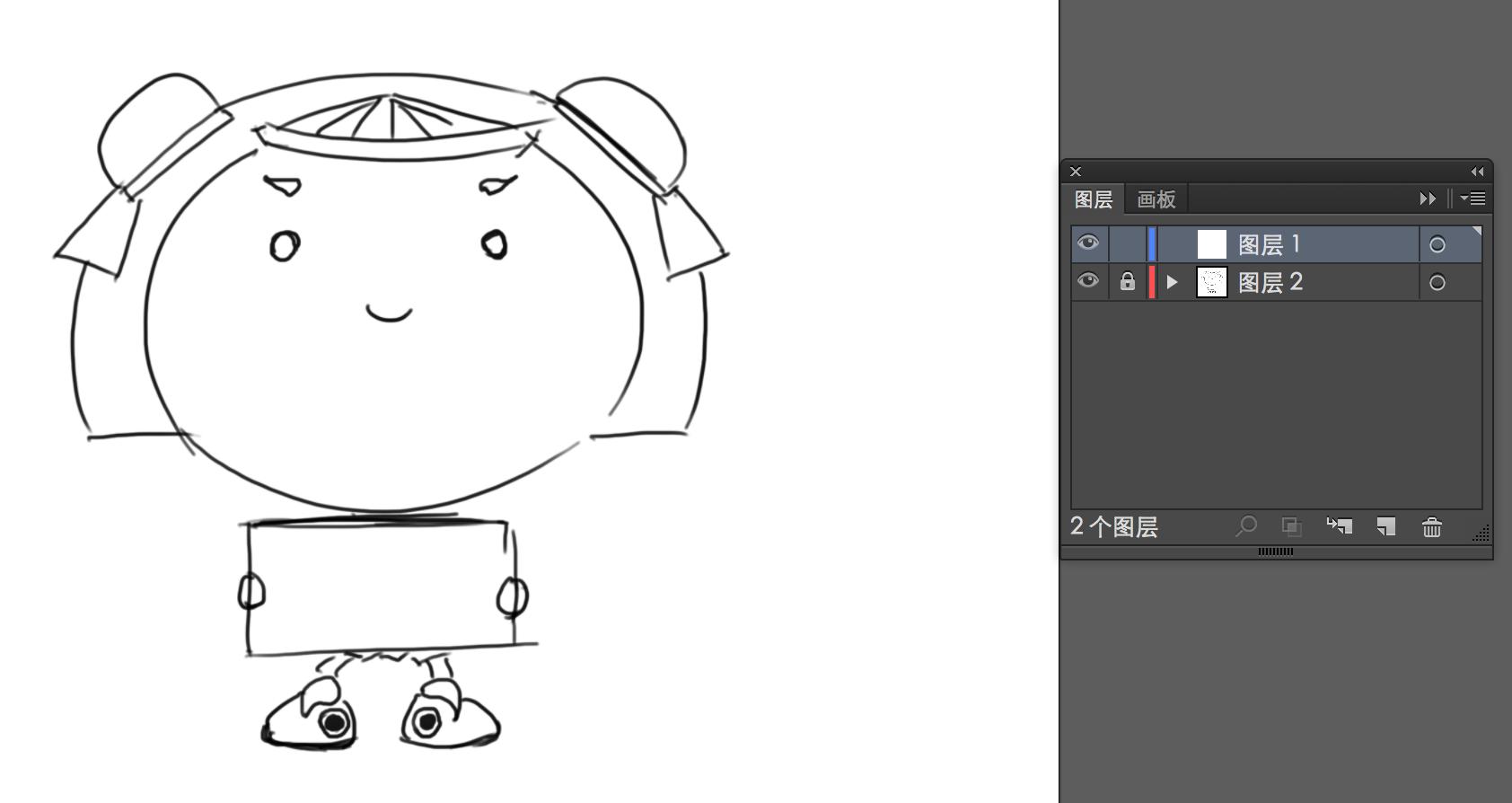The width and height of the screenshot is (1512, 803).
Task: Click the red color bar of 图层 2
Action: (1152, 282)
